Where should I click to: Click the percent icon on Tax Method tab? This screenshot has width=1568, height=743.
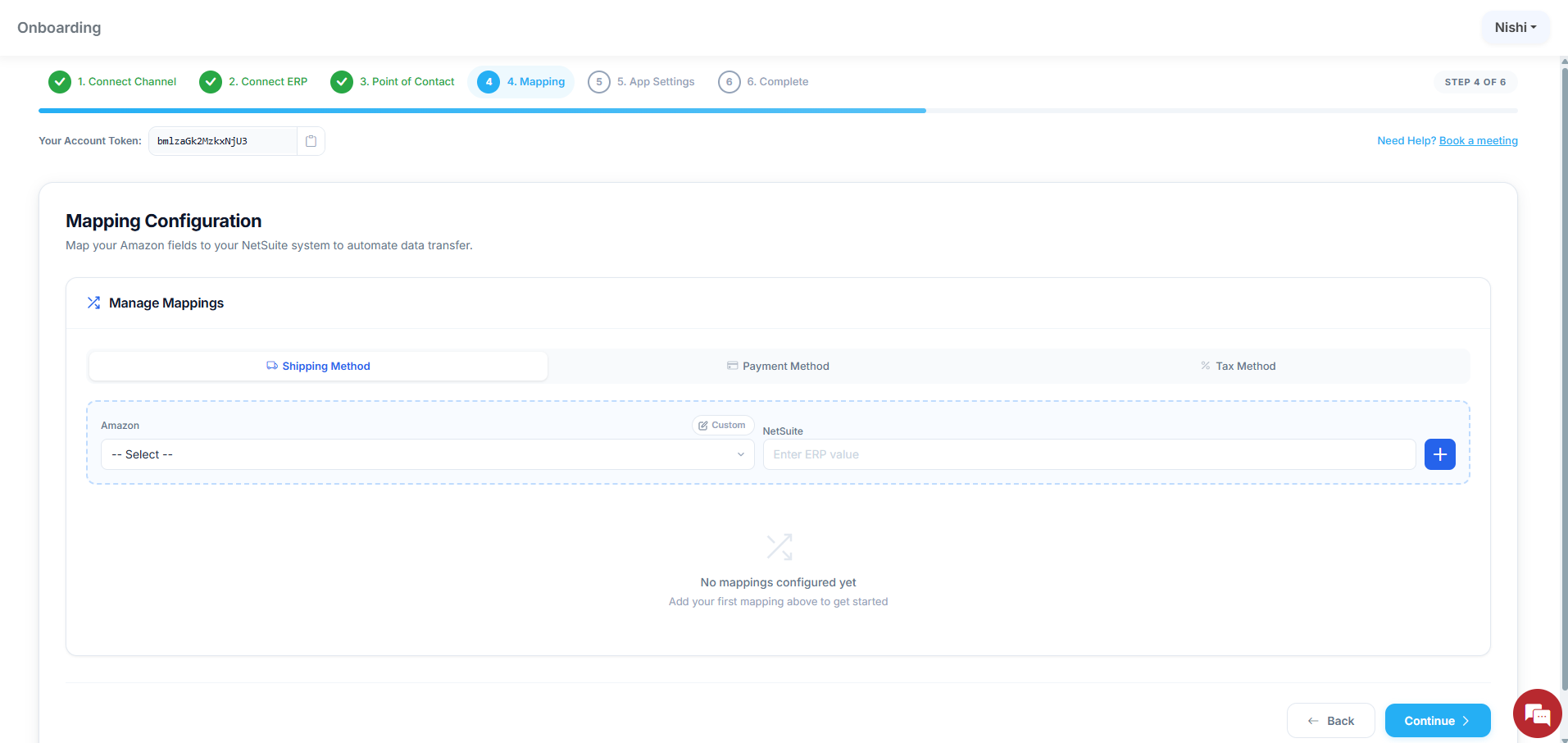1204,366
